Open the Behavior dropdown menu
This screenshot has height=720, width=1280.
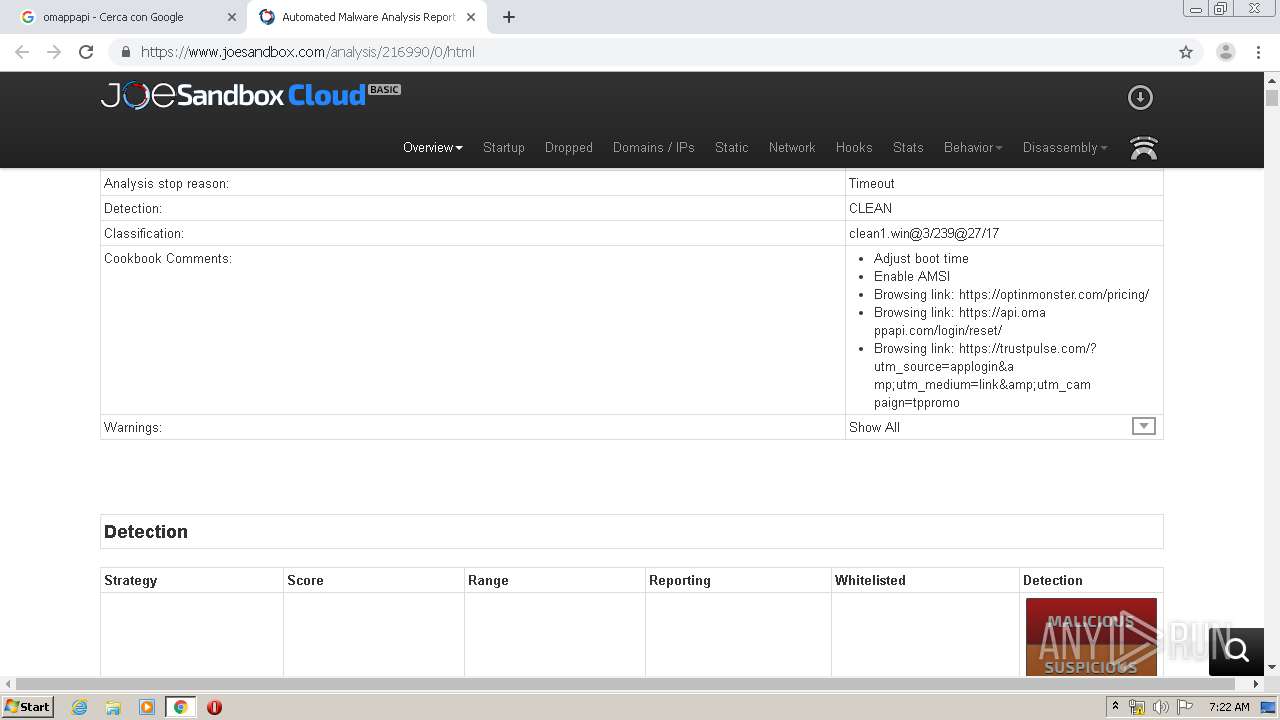(973, 147)
